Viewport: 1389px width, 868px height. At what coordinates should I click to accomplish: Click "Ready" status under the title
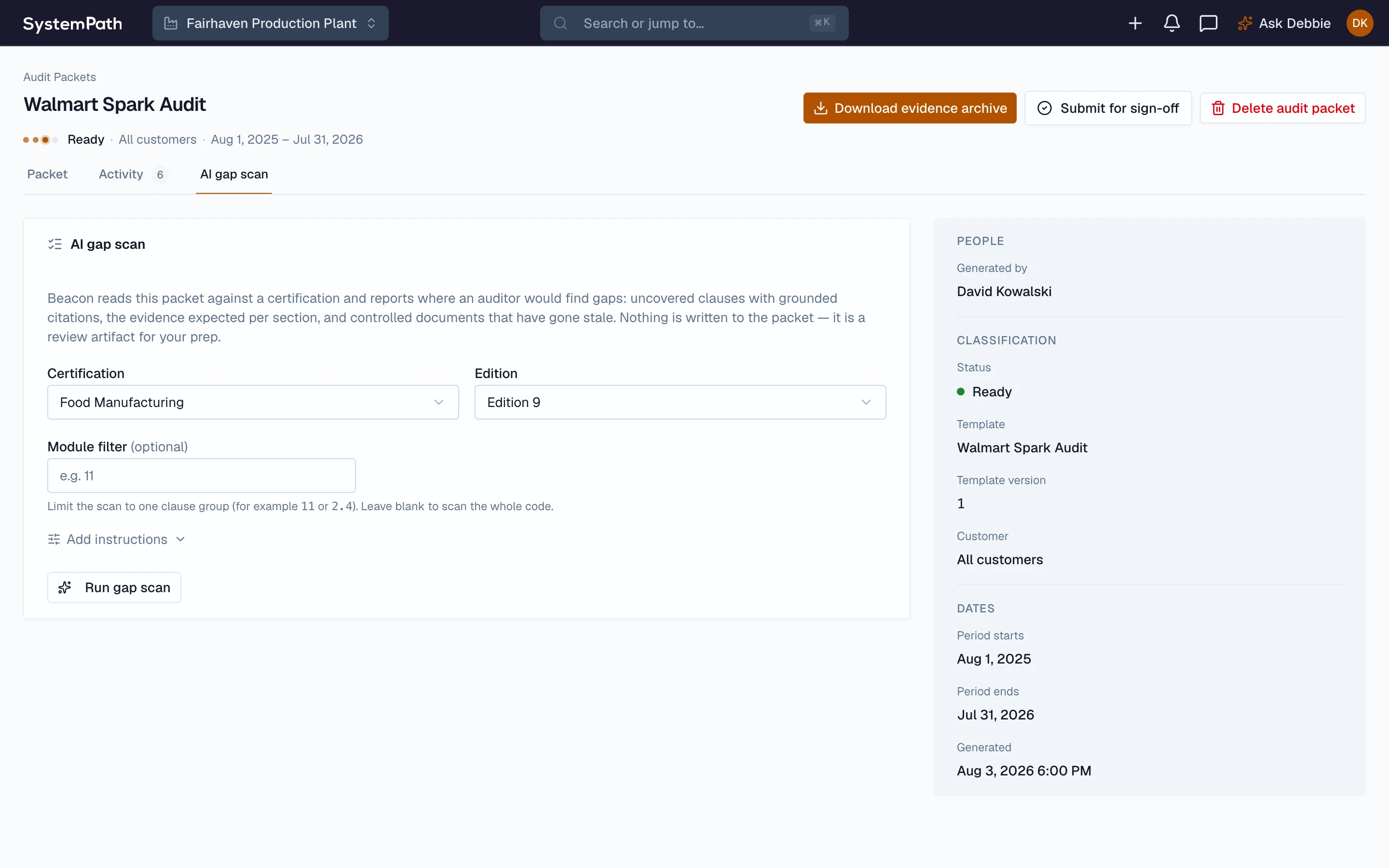pyautogui.click(x=86, y=139)
